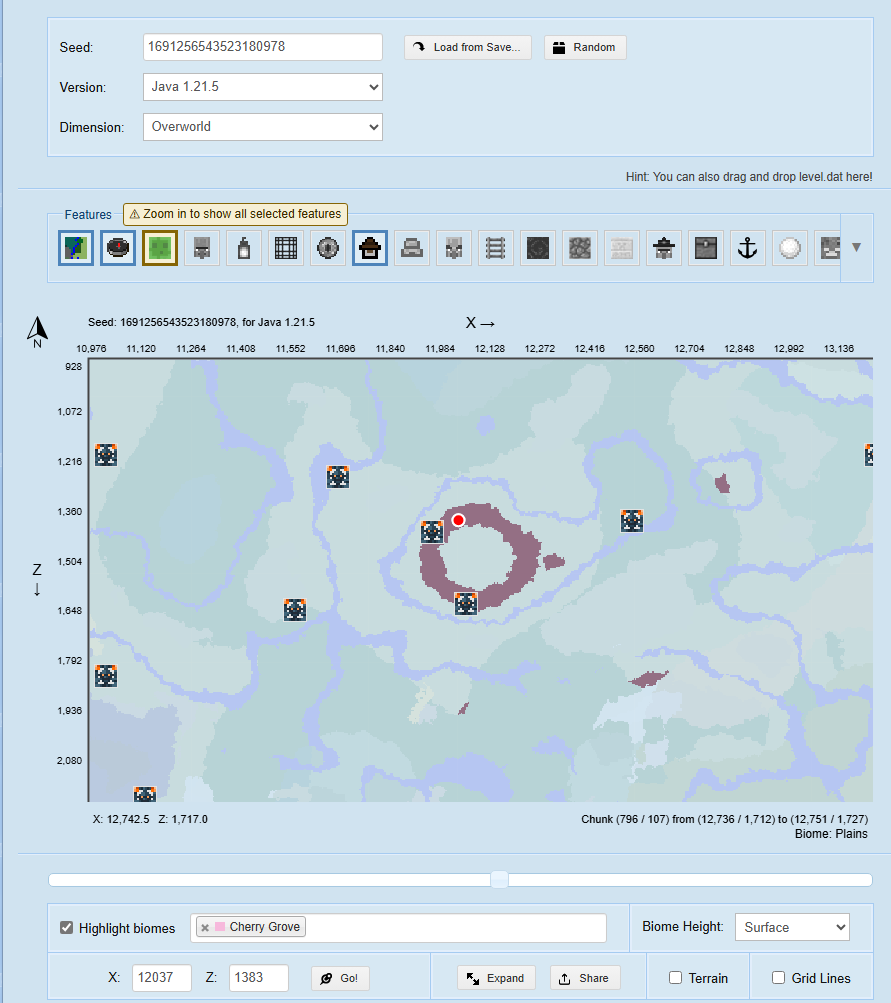Image resolution: width=891 pixels, height=1003 pixels.
Task: Enable the faded pale brick feature icon
Action: pyautogui.click(x=622, y=248)
